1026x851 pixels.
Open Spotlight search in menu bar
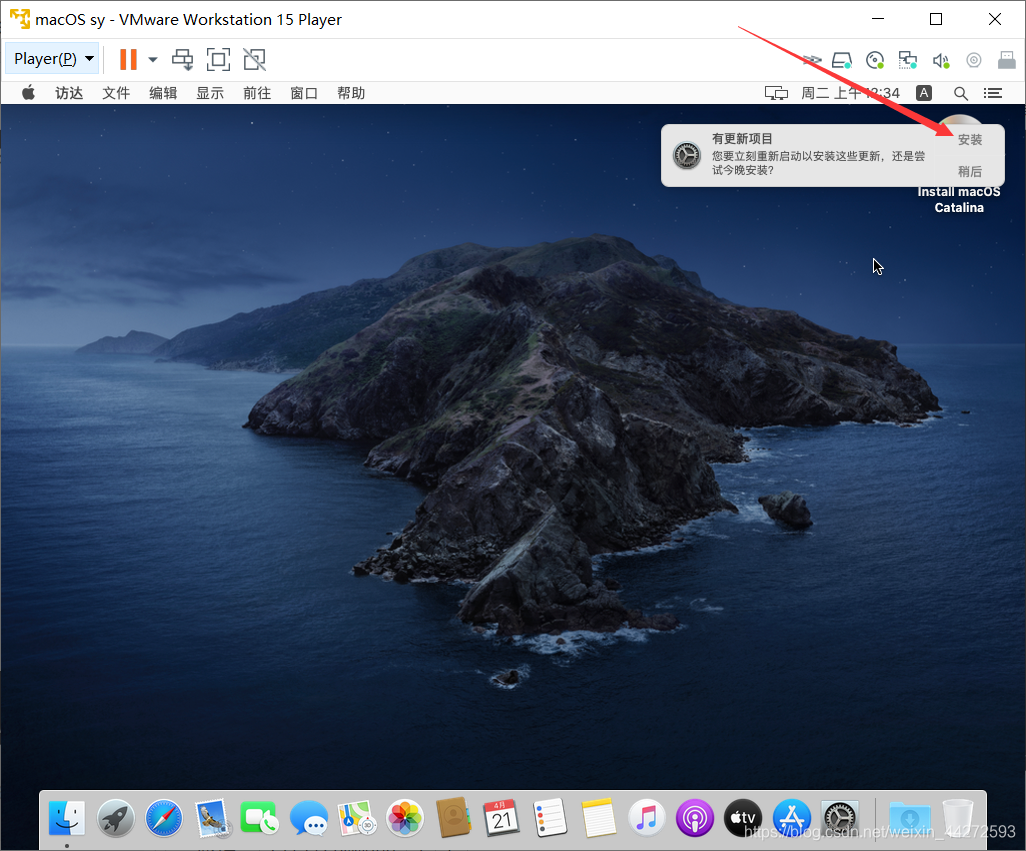pos(960,93)
